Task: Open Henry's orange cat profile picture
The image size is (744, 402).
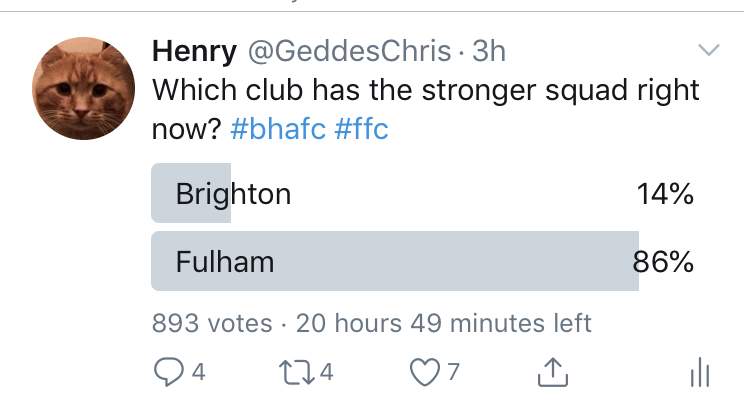Action: pos(84,88)
